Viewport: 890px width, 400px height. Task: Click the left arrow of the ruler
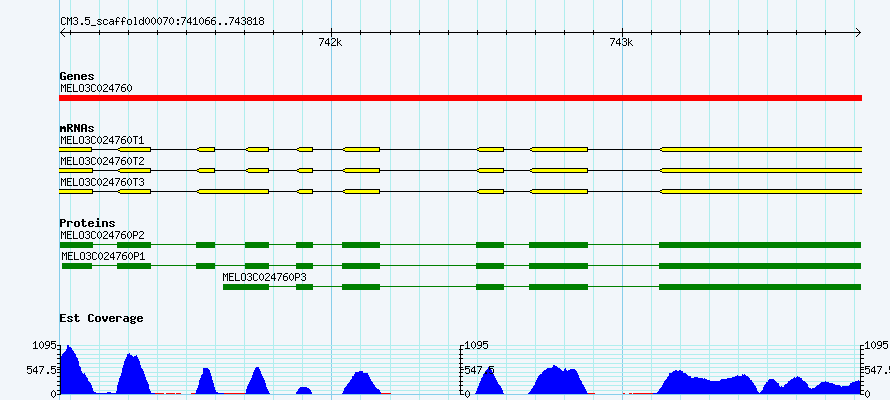(64, 33)
